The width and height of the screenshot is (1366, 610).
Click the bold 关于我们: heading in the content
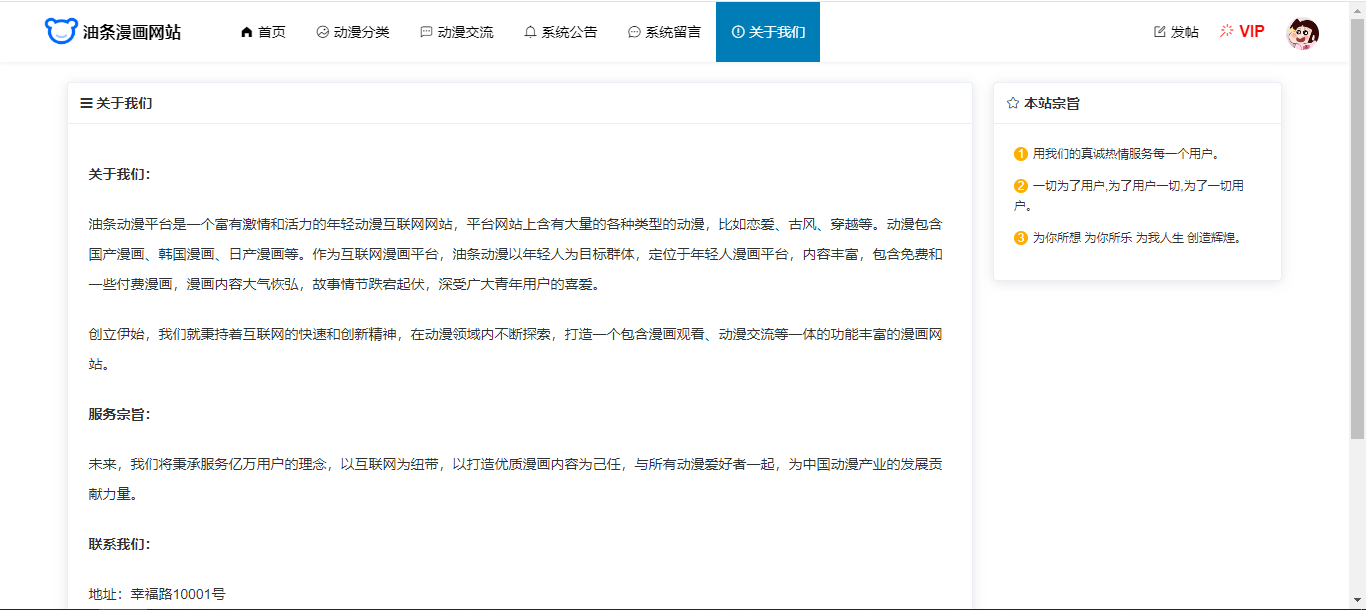pyautogui.click(x=119, y=174)
